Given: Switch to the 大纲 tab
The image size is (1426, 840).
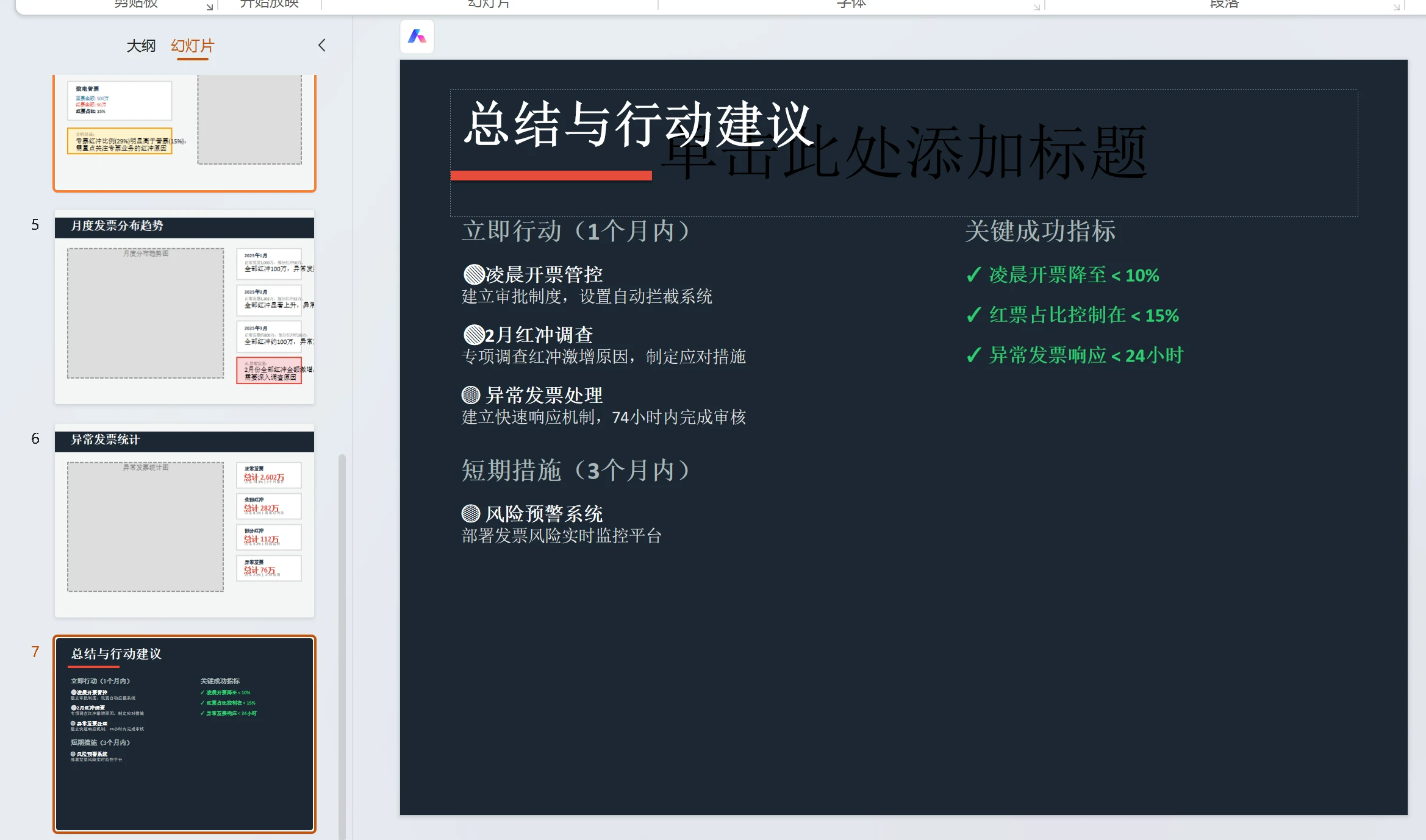Looking at the screenshot, I should pyautogui.click(x=141, y=45).
